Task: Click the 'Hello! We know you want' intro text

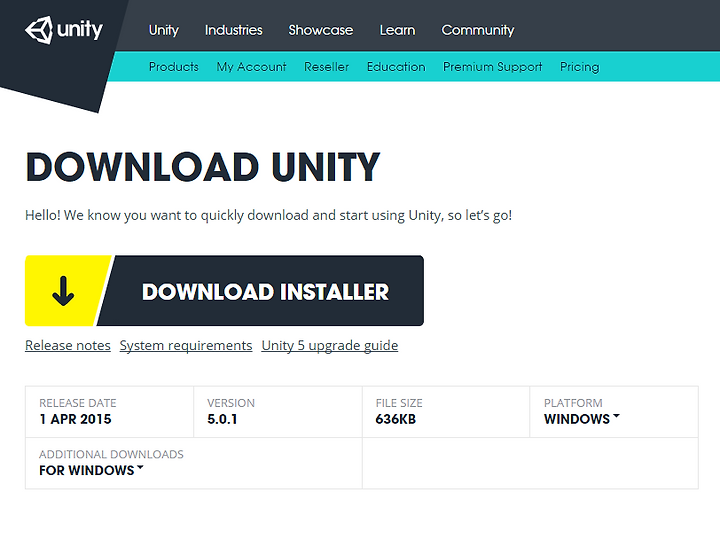Action: [x=269, y=215]
